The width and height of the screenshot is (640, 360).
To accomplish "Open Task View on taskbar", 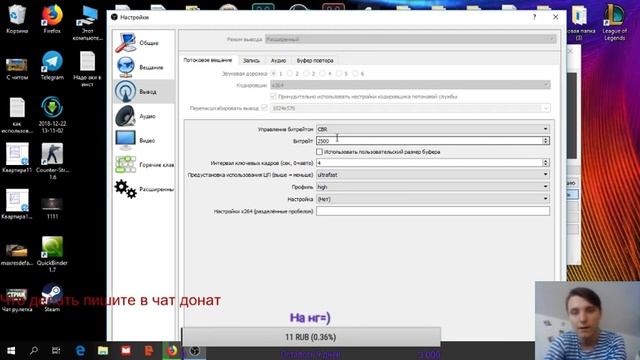I will (56, 351).
